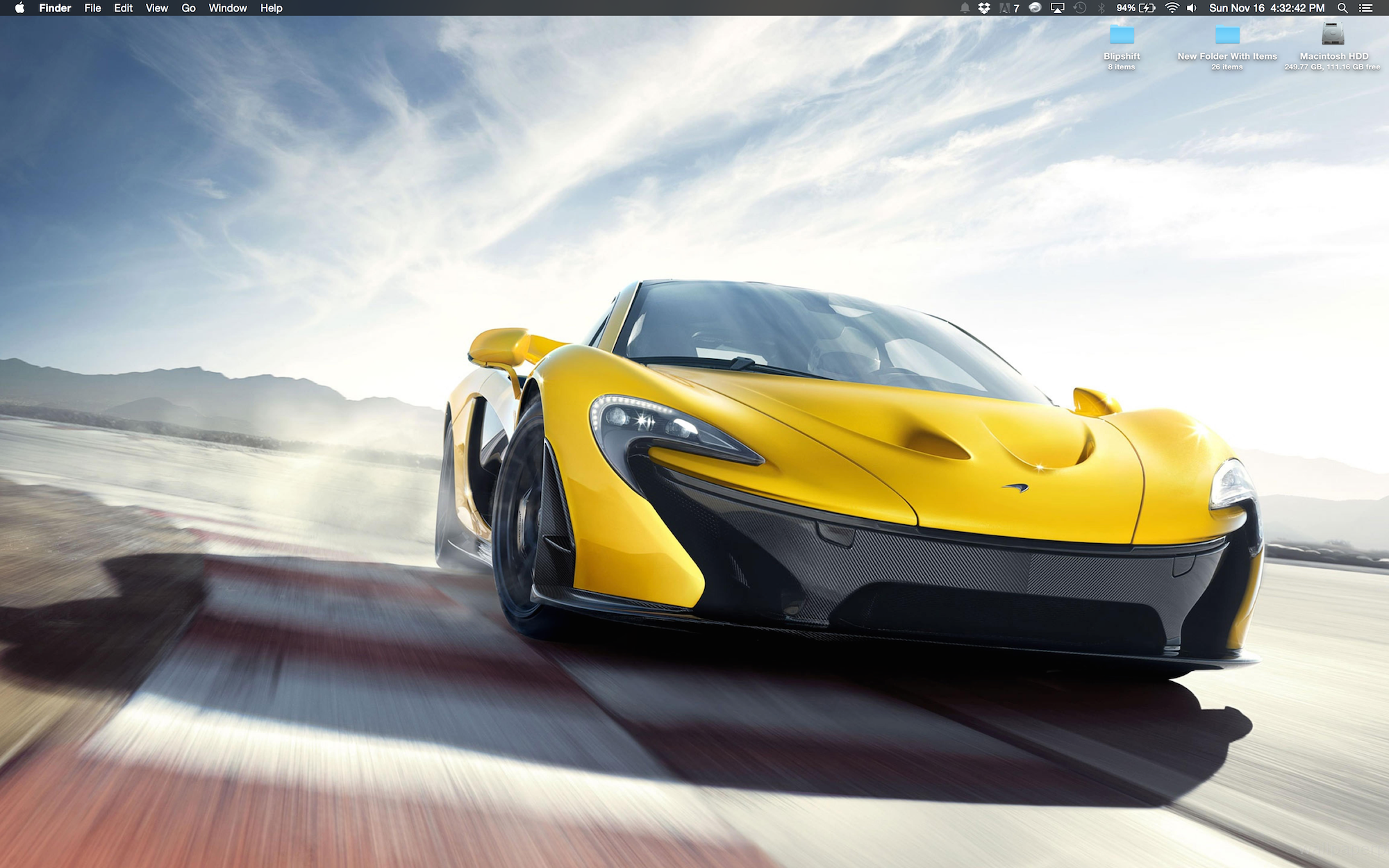Click the battery 94% status

click(x=1136, y=8)
